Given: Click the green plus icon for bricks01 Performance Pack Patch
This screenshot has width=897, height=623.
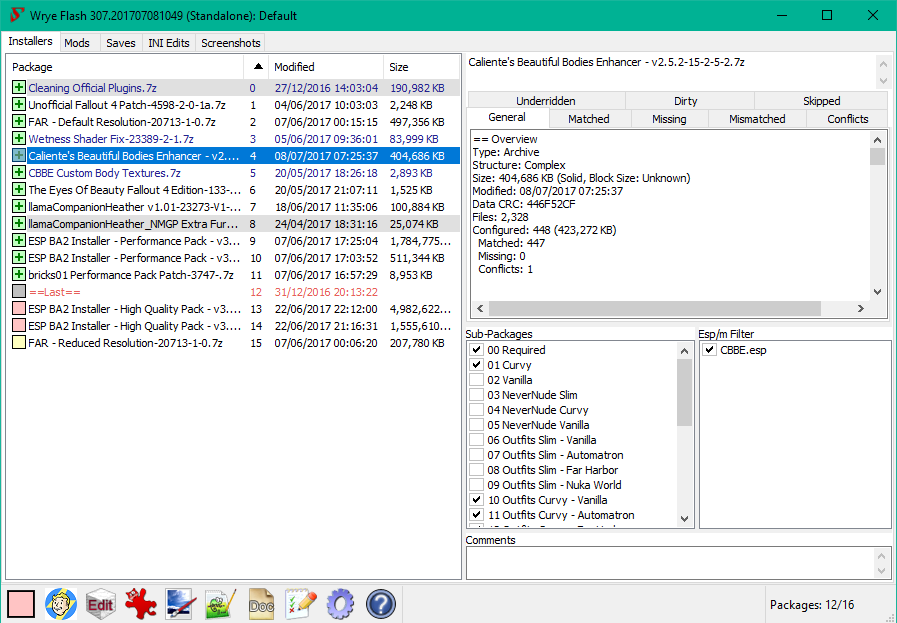Looking at the screenshot, I should click(19, 275).
